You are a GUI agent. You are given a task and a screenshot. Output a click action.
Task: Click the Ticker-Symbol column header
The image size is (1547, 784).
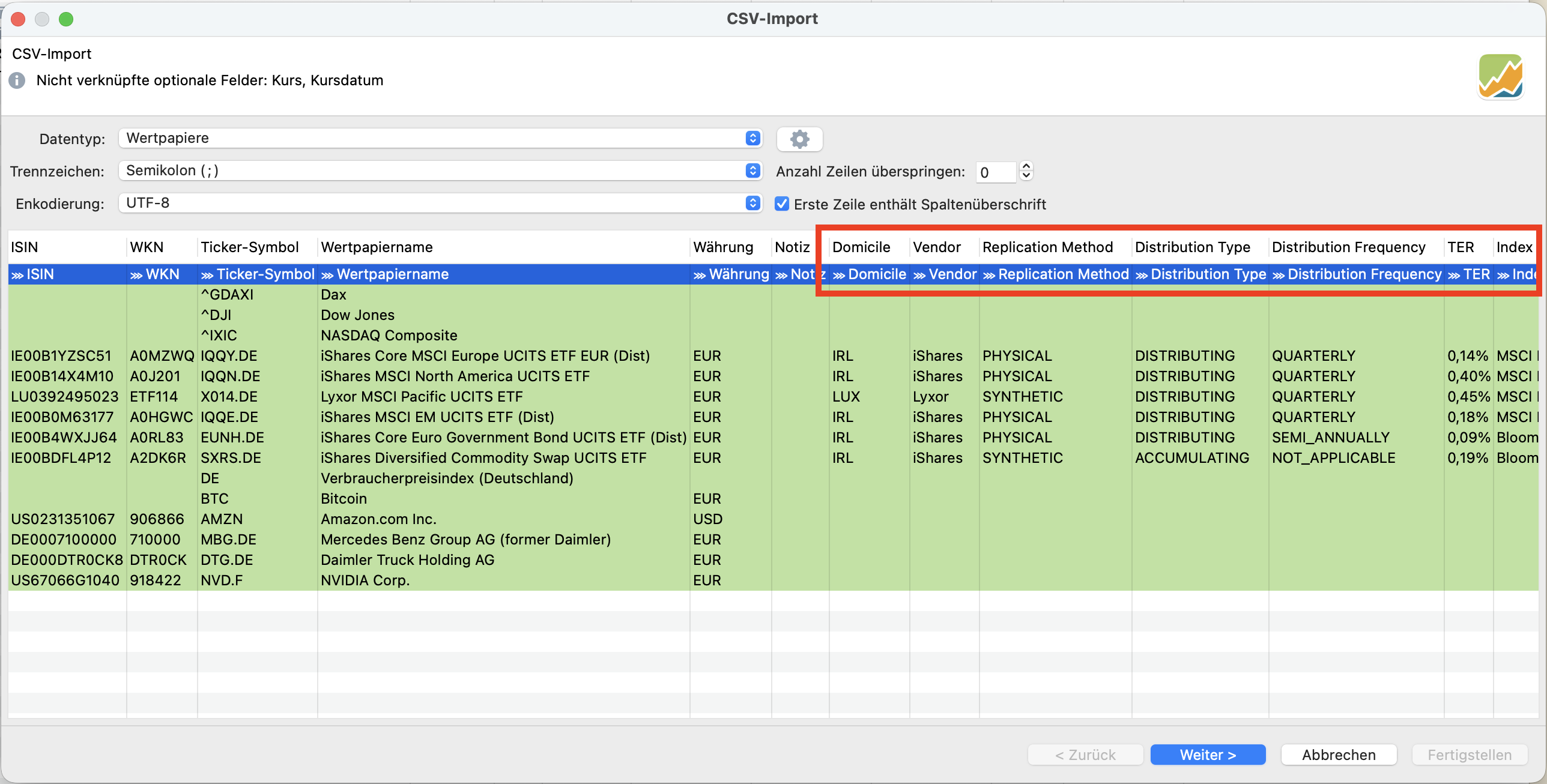coord(258,247)
